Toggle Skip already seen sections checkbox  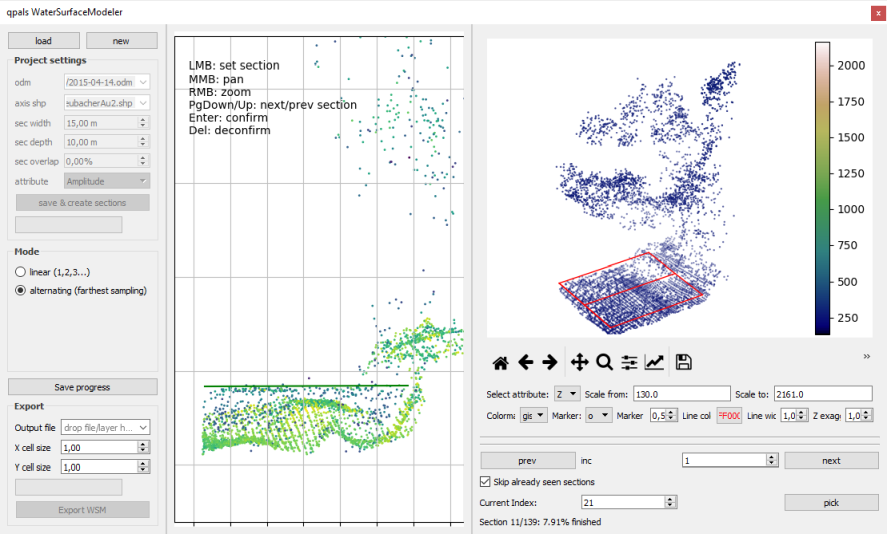(486, 482)
